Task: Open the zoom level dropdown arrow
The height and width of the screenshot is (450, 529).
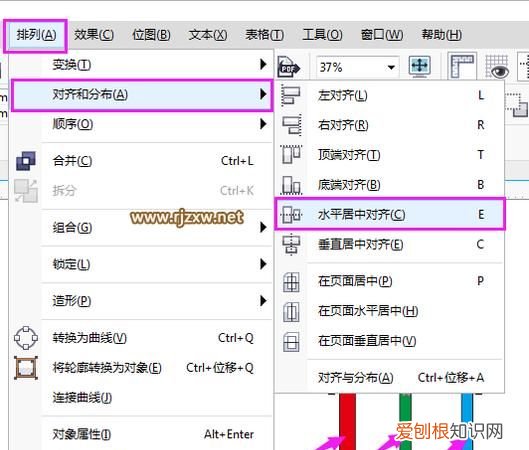Action: tap(391, 67)
